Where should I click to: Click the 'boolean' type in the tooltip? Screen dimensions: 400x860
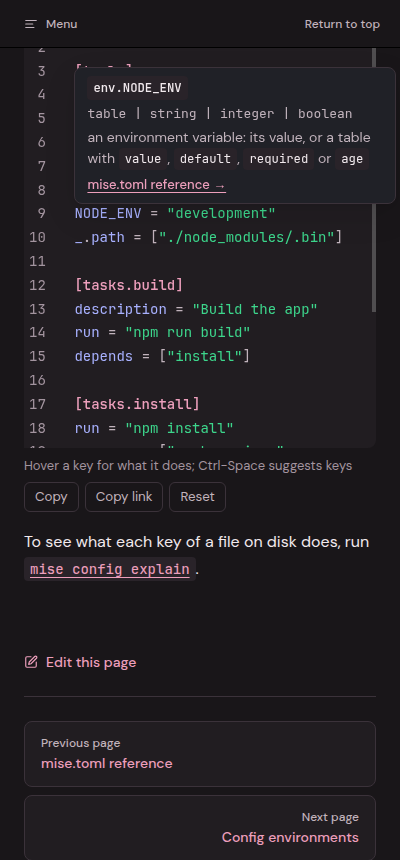coord(325,114)
